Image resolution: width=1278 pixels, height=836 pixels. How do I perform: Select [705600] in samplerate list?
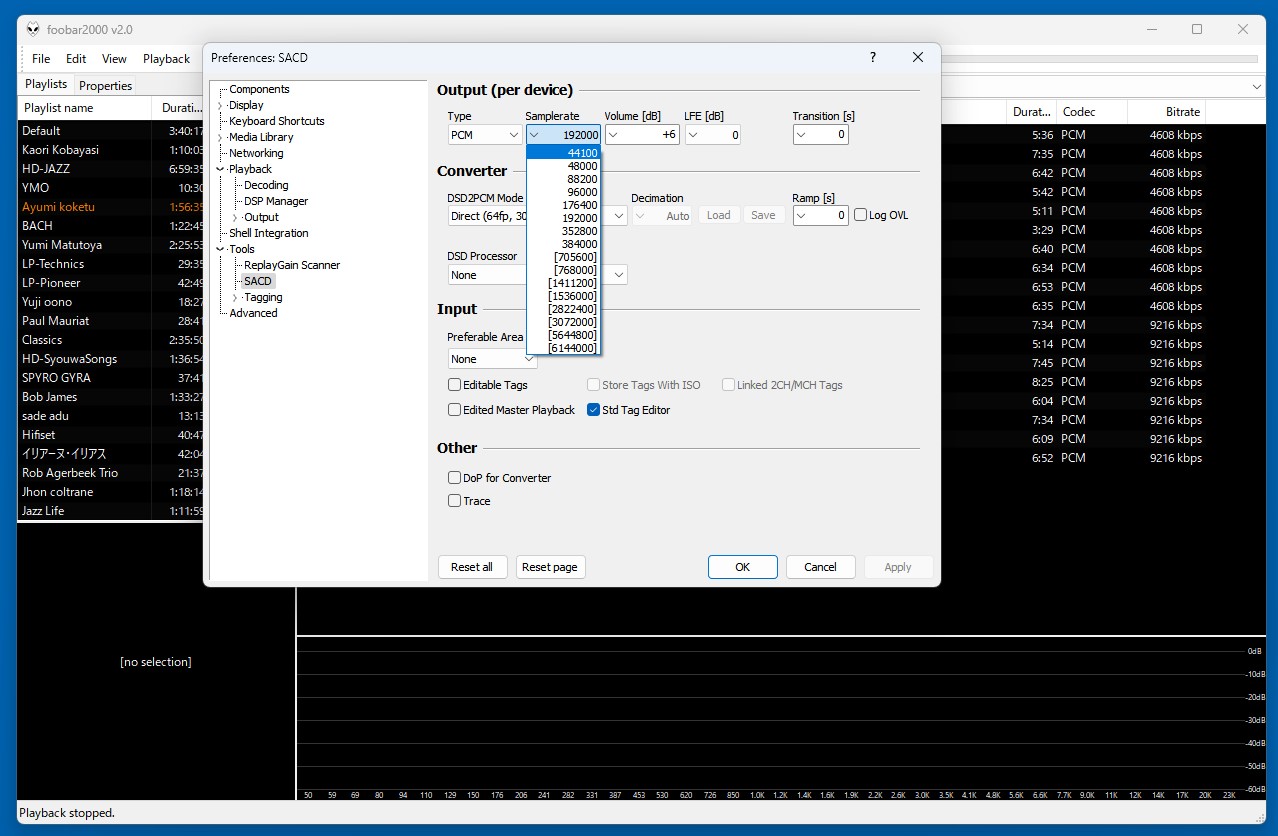tap(563, 257)
